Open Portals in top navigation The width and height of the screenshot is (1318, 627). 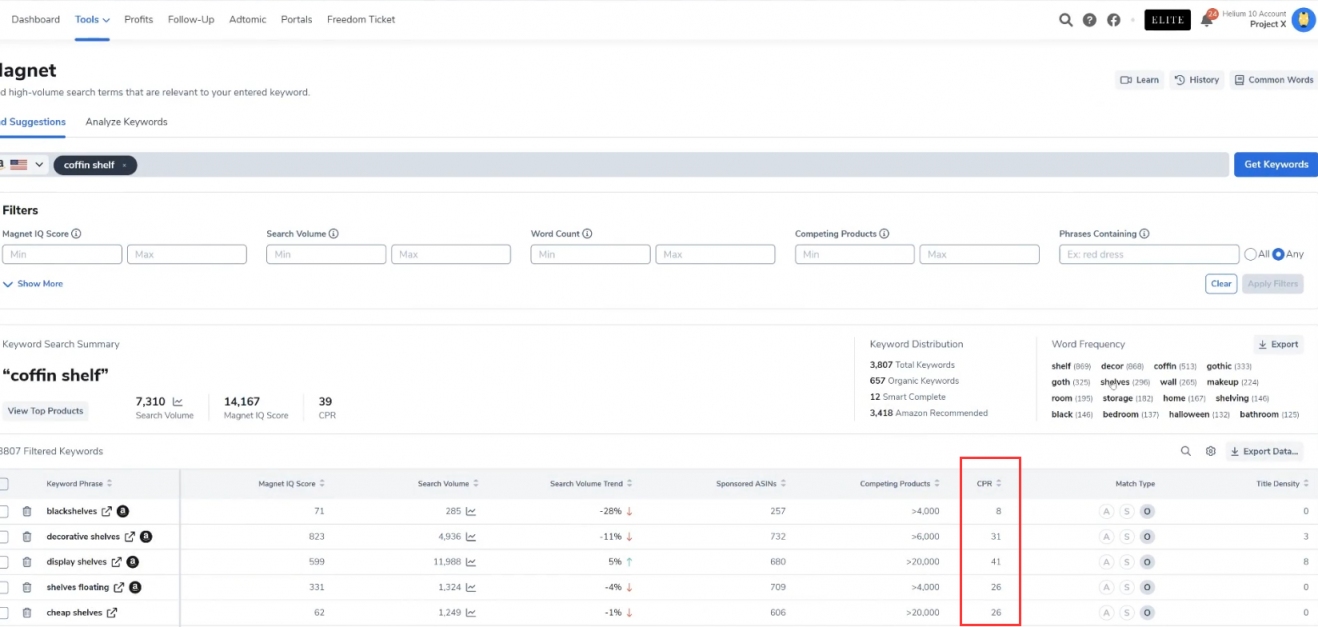297,20
